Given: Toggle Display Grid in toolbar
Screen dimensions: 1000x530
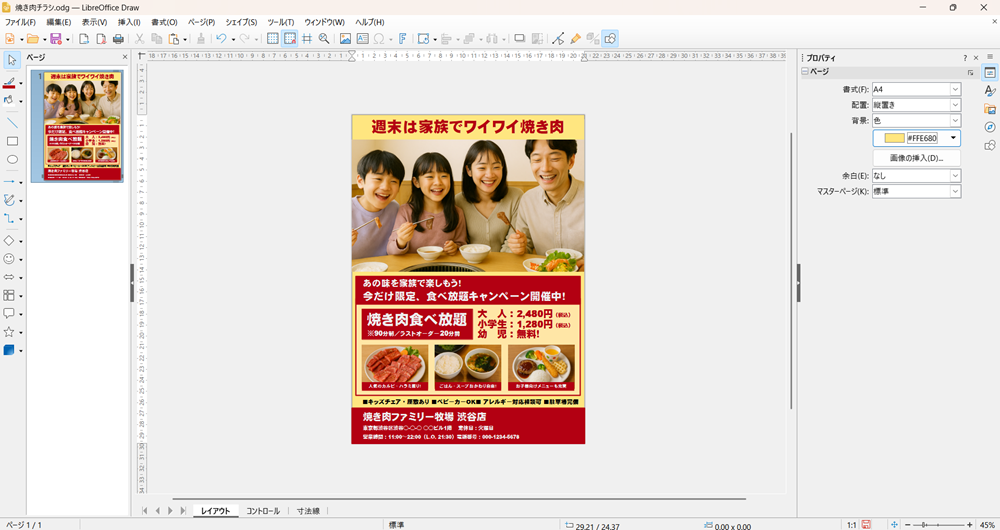Looking at the screenshot, I should [272, 39].
